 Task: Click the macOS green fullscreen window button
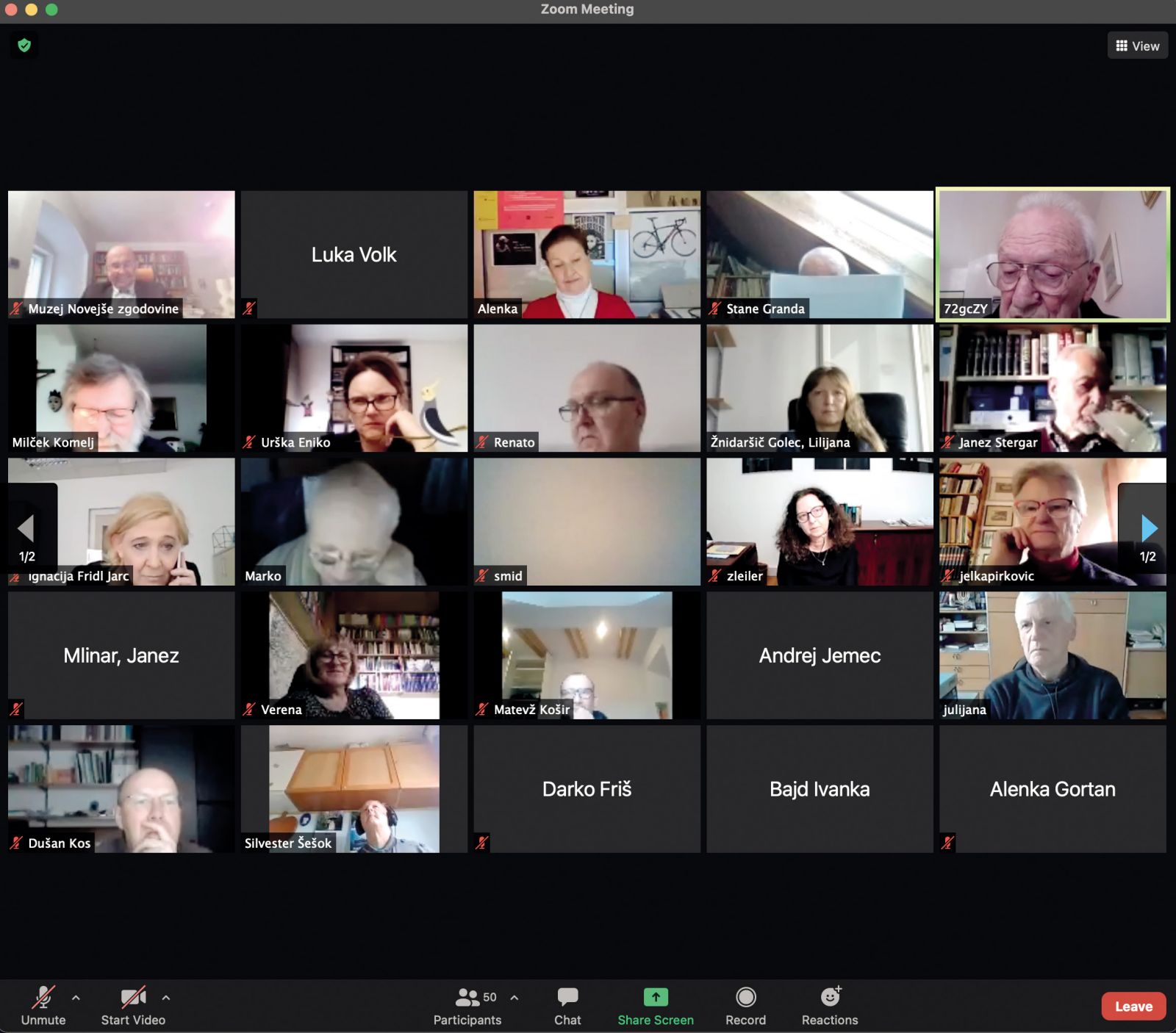click(x=51, y=10)
